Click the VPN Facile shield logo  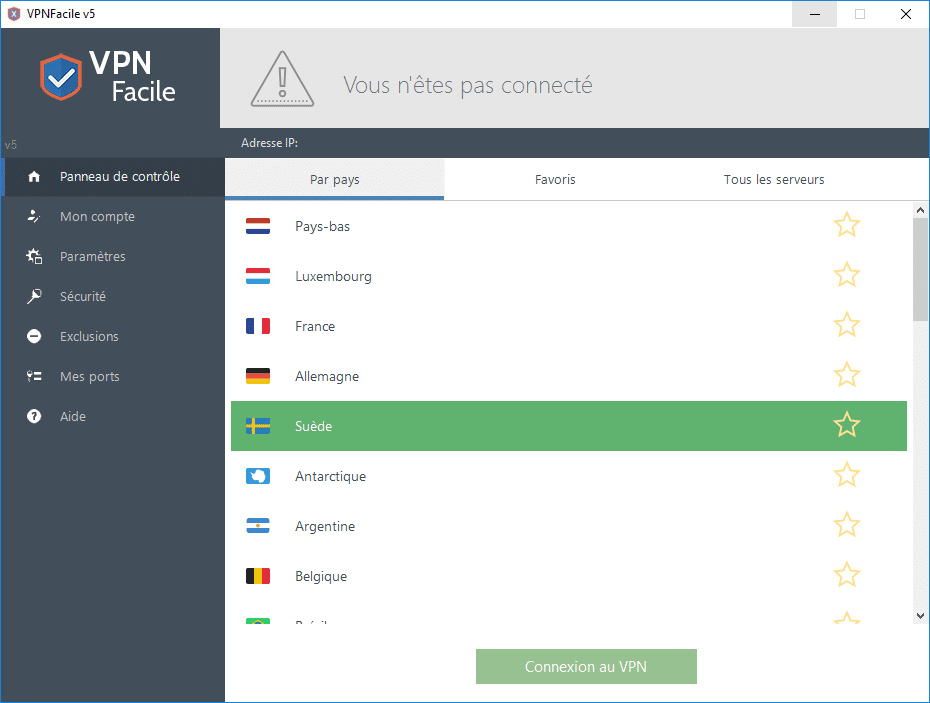(60, 76)
